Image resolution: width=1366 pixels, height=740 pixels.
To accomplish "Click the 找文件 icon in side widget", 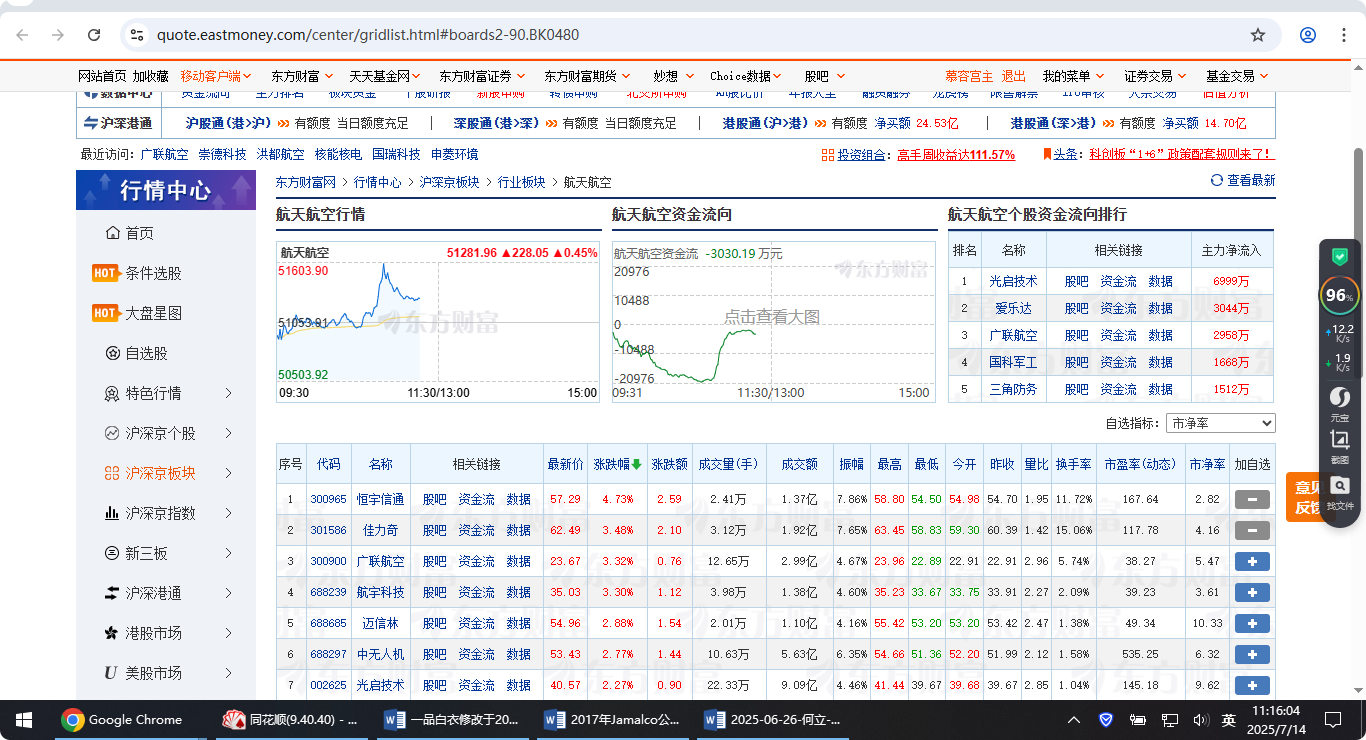I will coord(1339,491).
